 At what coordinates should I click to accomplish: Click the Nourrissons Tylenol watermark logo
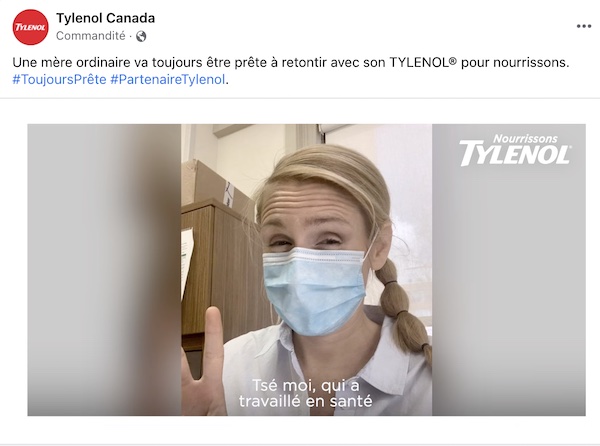(515, 150)
